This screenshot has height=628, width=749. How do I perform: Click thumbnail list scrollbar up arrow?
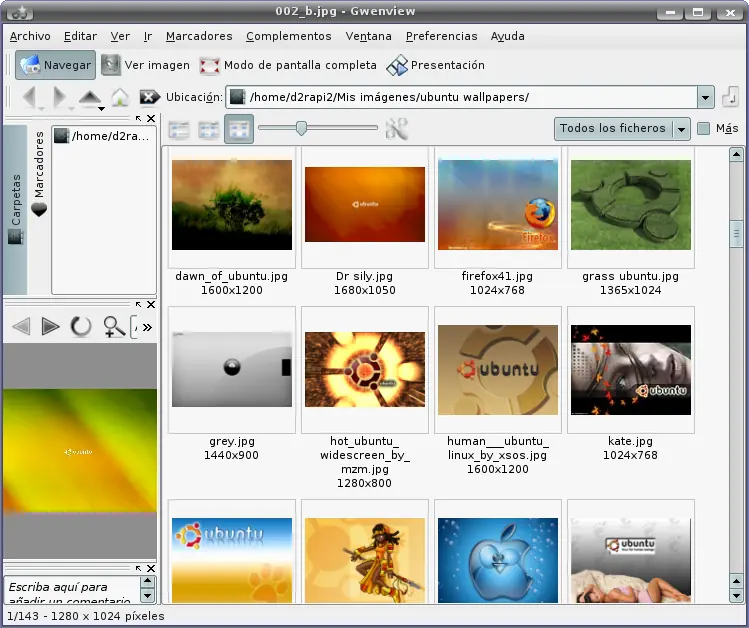pyautogui.click(x=736, y=155)
